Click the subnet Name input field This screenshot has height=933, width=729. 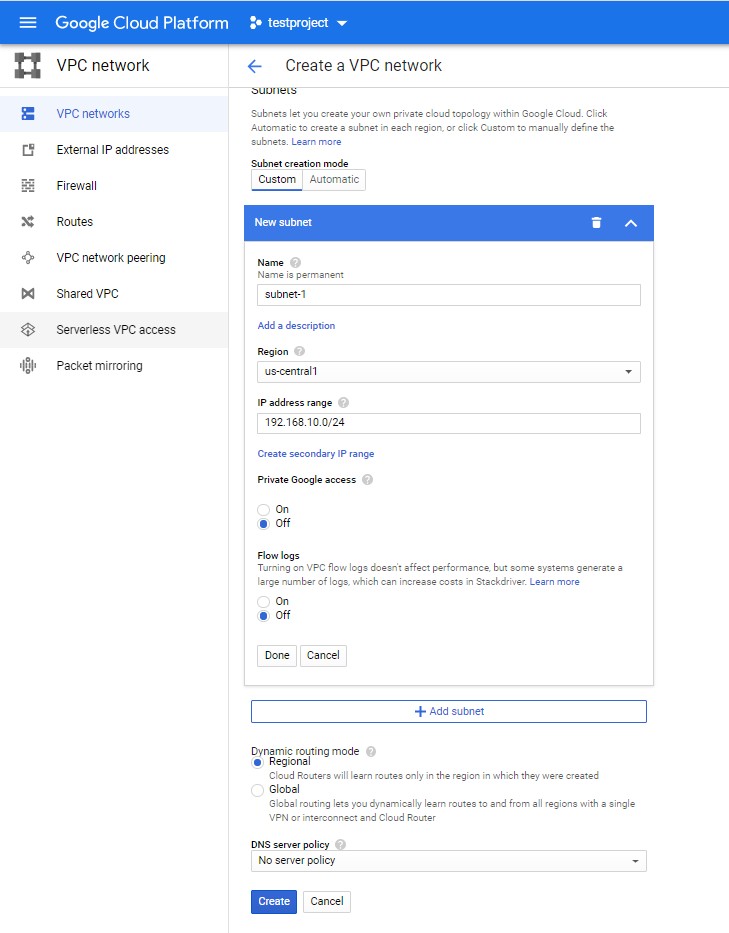[x=449, y=295]
